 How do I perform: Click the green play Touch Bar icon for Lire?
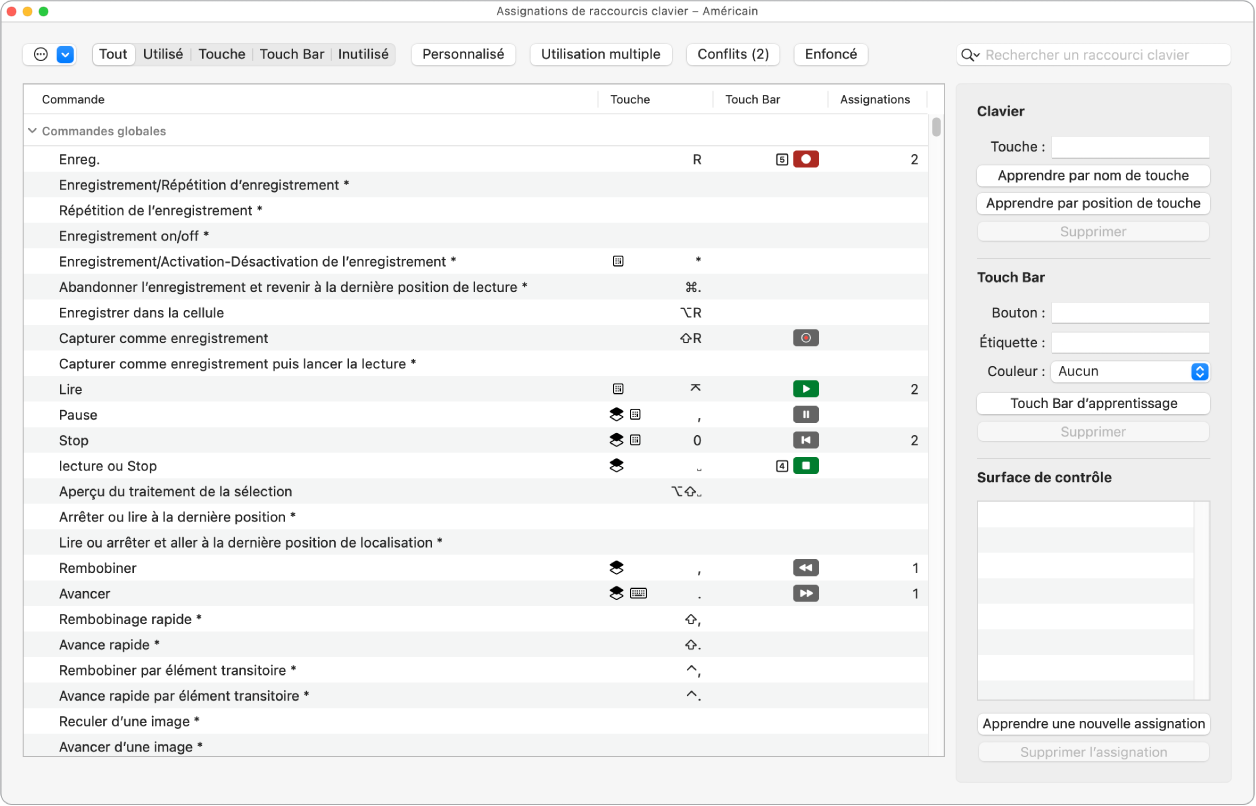click(x=806, y=388)
